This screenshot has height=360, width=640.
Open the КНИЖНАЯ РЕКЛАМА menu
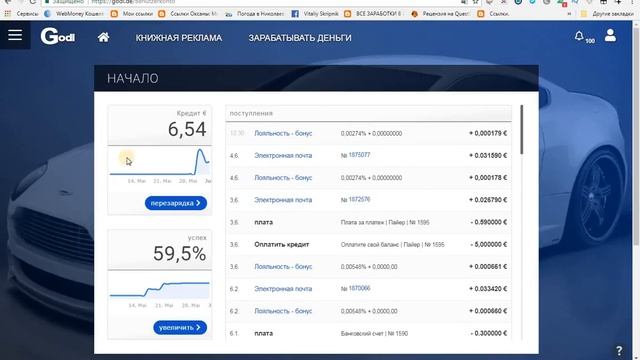click(179, 38)
